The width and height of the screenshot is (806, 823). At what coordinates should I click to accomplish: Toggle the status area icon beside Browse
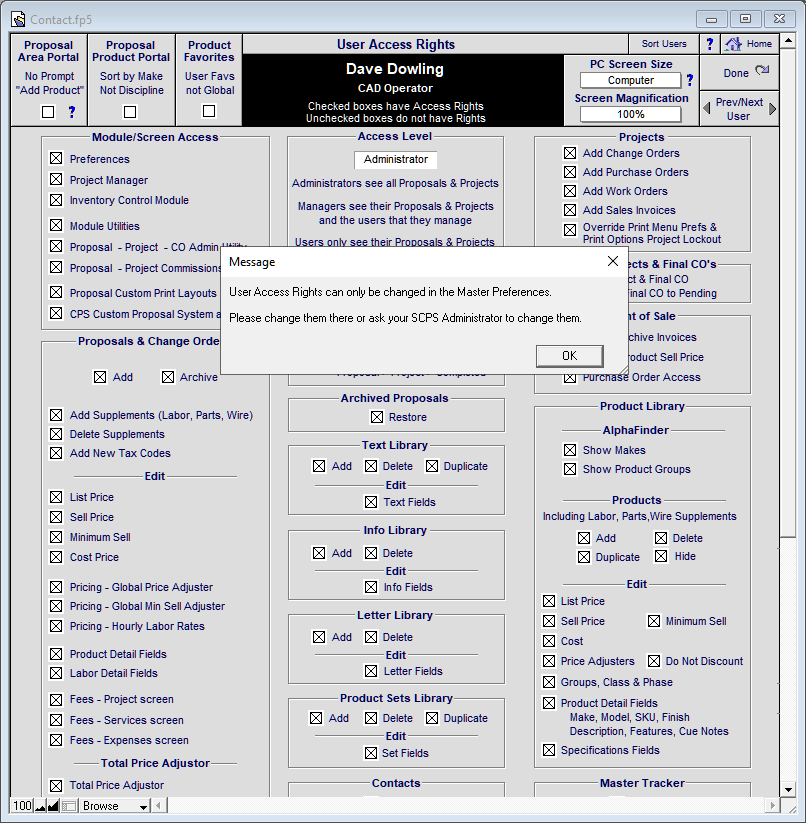(69, 806)
